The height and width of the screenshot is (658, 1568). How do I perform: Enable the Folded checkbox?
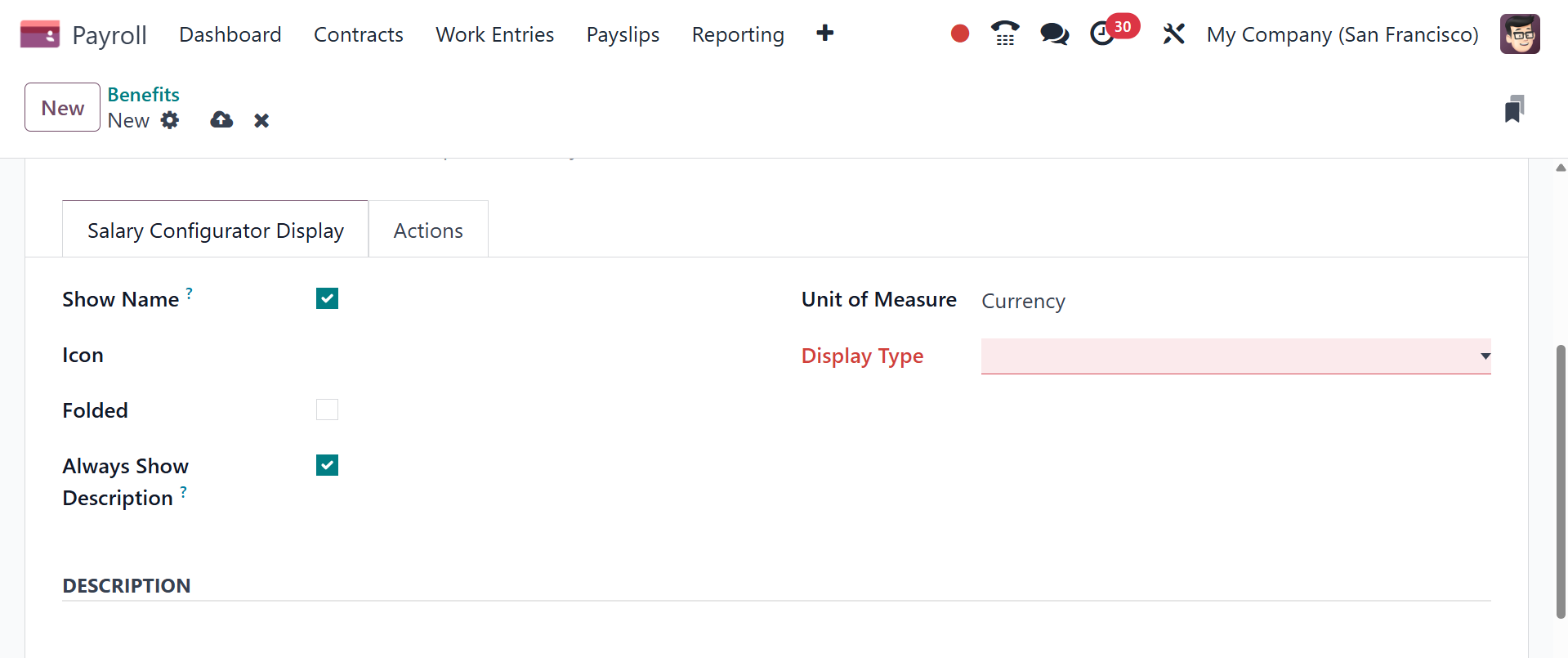327,410
